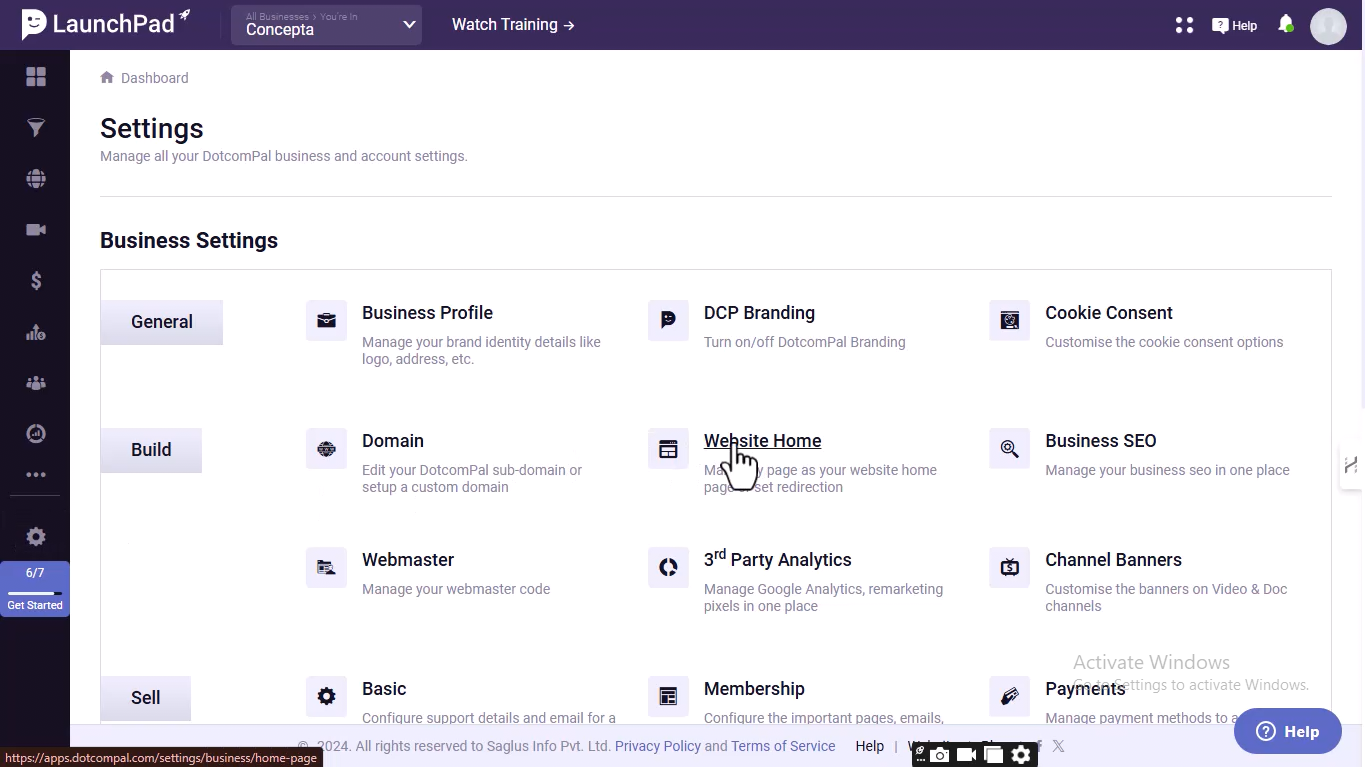
Task: Open the notifications bell icon
Action: coord(1286,24)
